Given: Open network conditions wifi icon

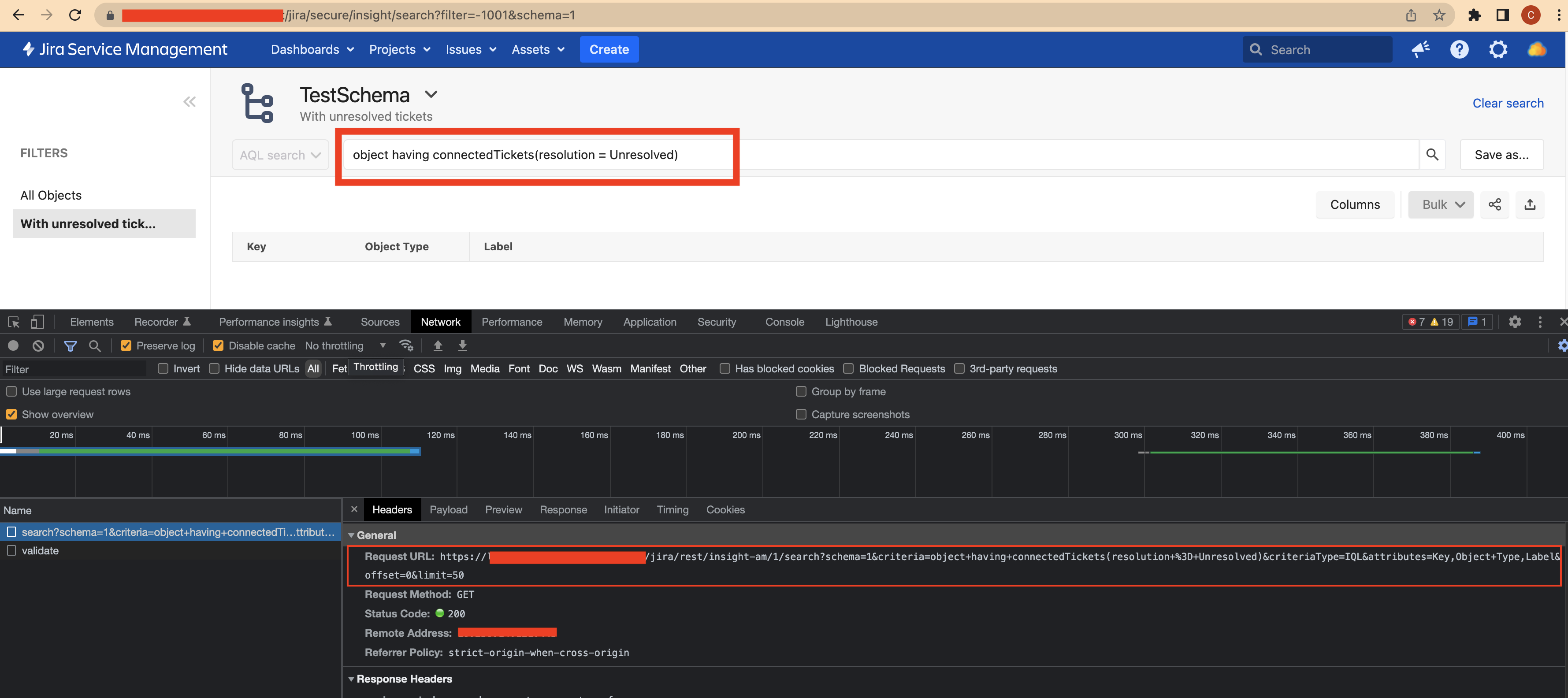Looking at the screenshot, I should [x=406, y=345].
